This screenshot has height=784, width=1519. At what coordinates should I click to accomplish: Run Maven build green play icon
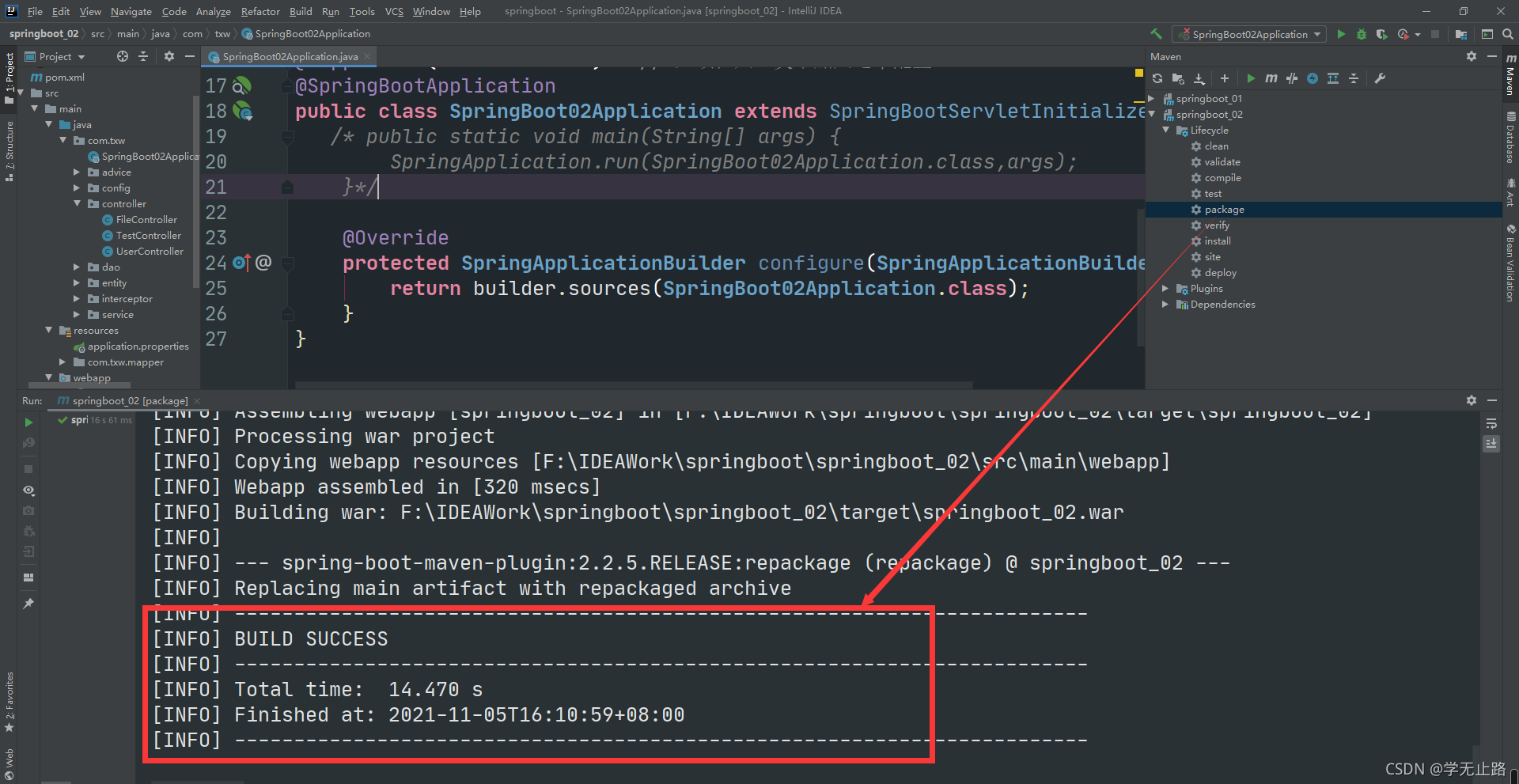coord(1251,78)
